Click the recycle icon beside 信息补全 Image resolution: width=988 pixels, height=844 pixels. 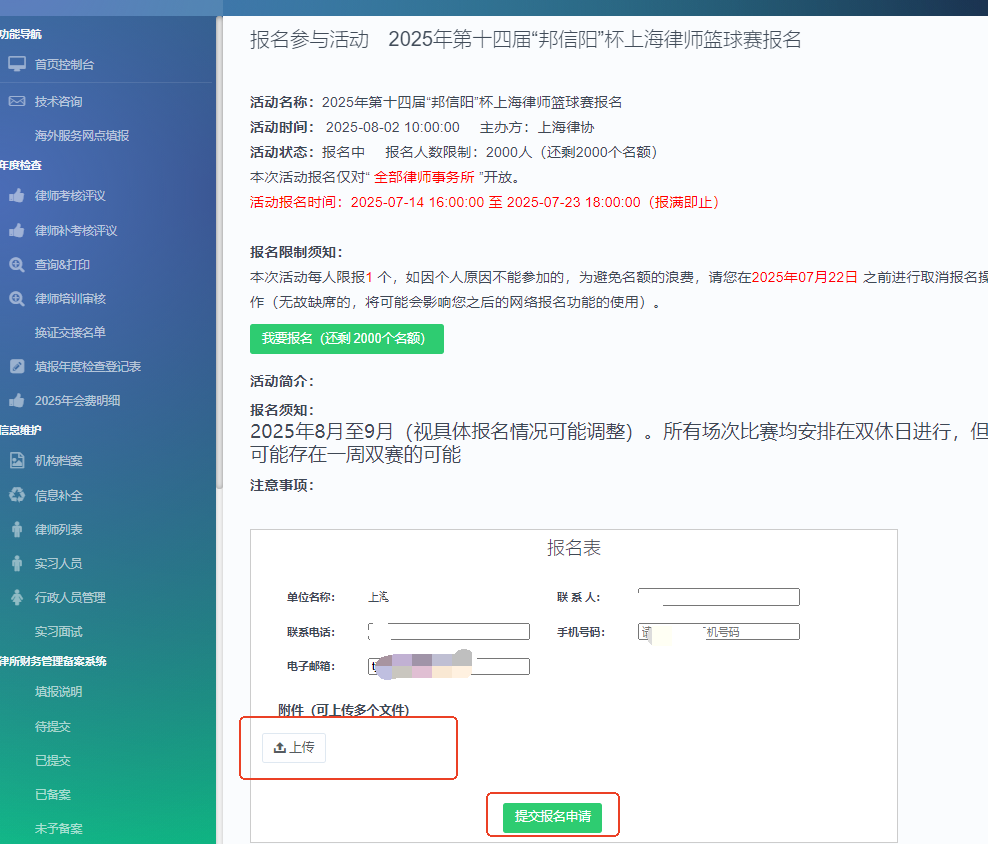[x=17, y=495]
